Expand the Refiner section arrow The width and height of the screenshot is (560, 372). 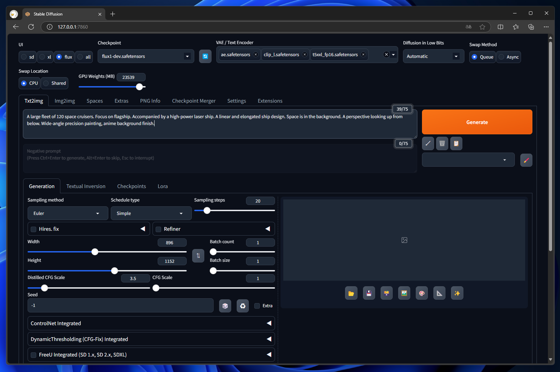268,229
